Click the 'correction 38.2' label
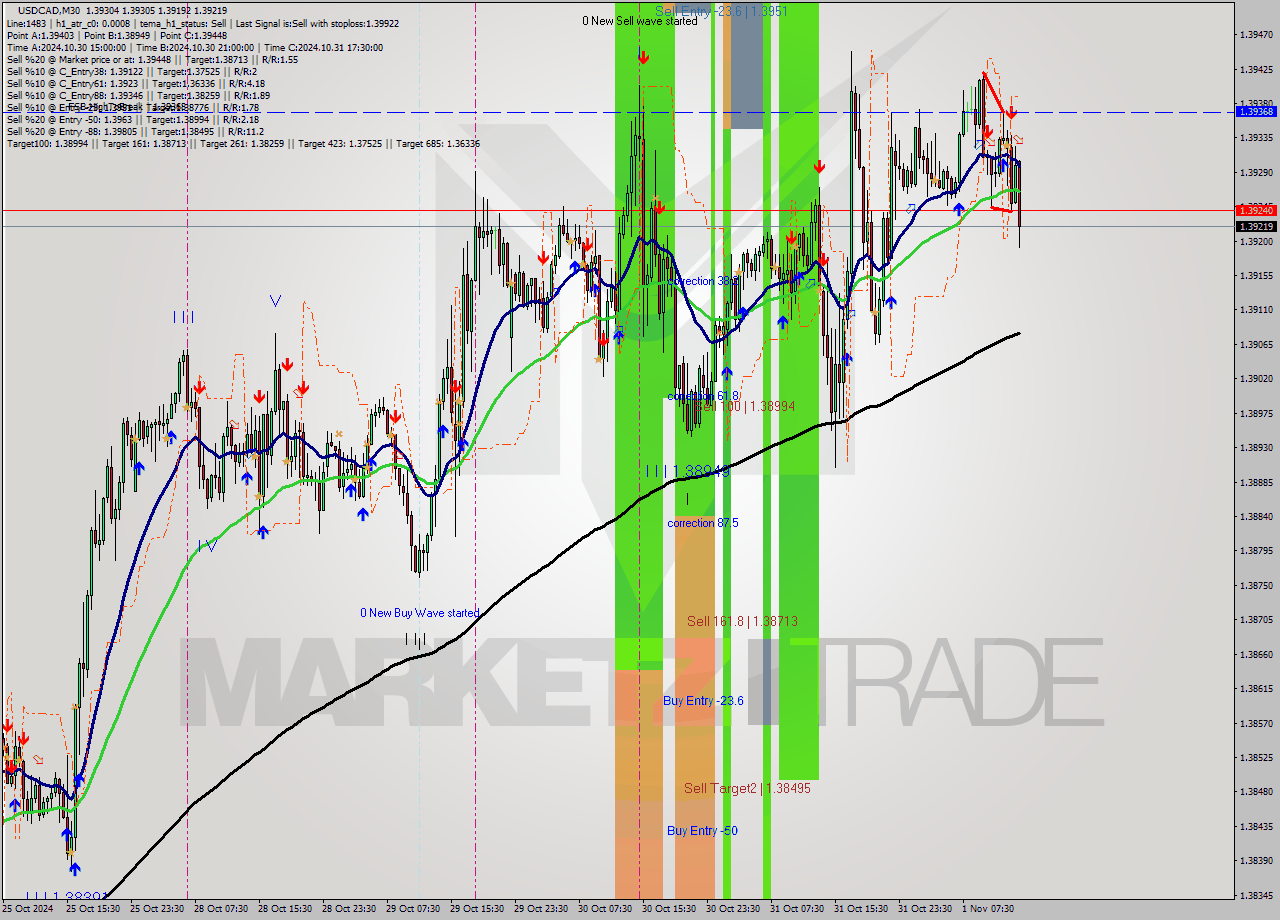Screen dimensions: 1280x920 tap(704, 282)
